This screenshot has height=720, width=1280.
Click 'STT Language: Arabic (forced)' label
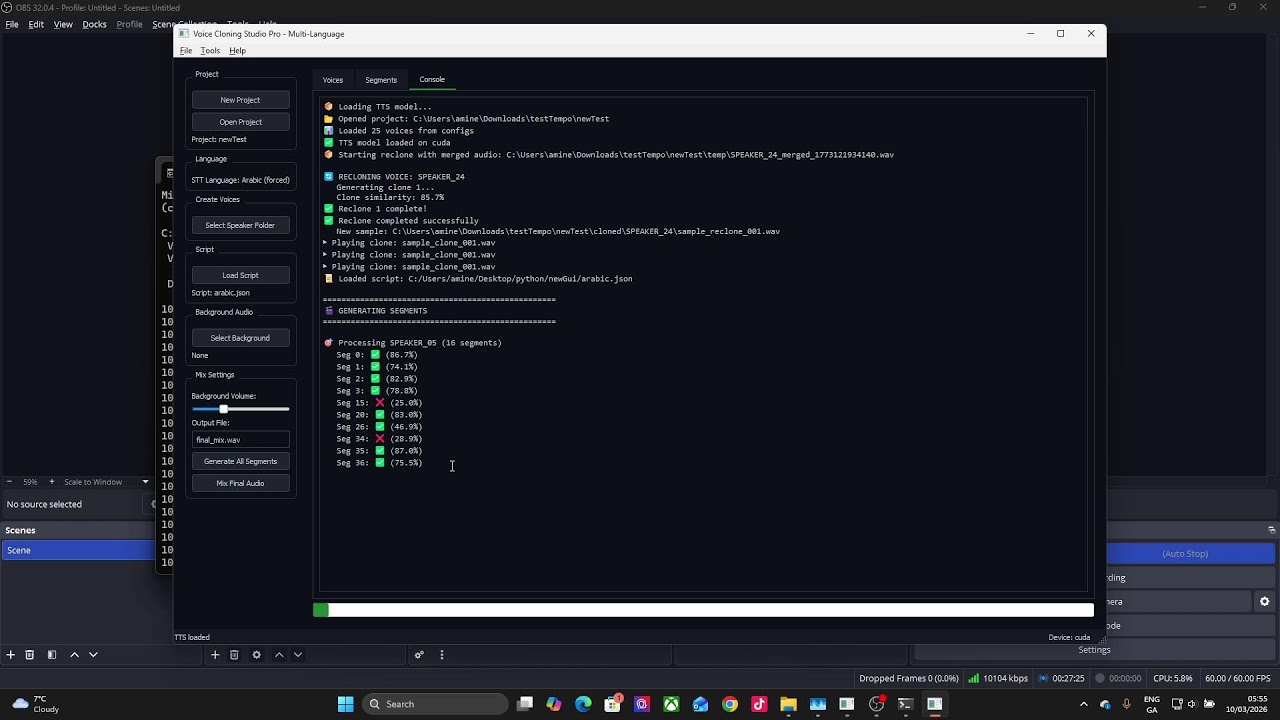point(240,180)
